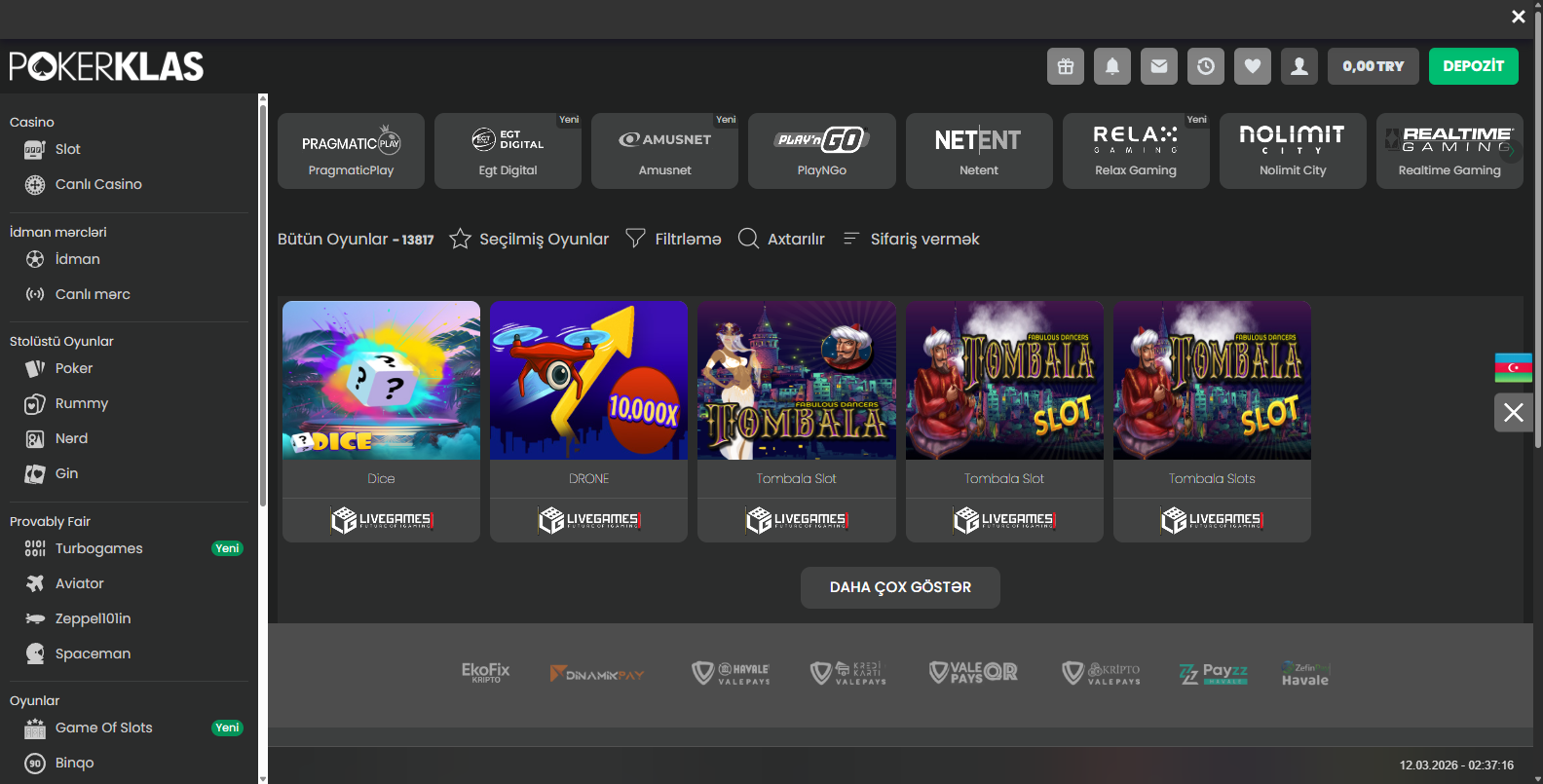This screenshot has height=784, width=1543.
Task: Click the PokerKlas logo
Action: coord(106,66)
